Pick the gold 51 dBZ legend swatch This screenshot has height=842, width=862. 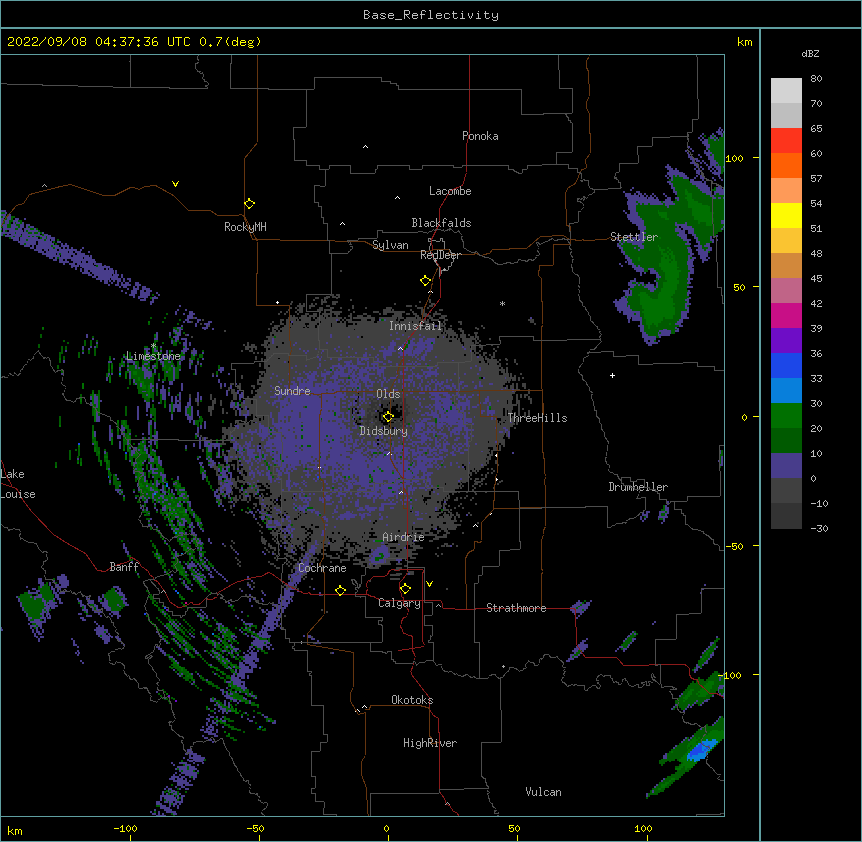click(786, 240)
